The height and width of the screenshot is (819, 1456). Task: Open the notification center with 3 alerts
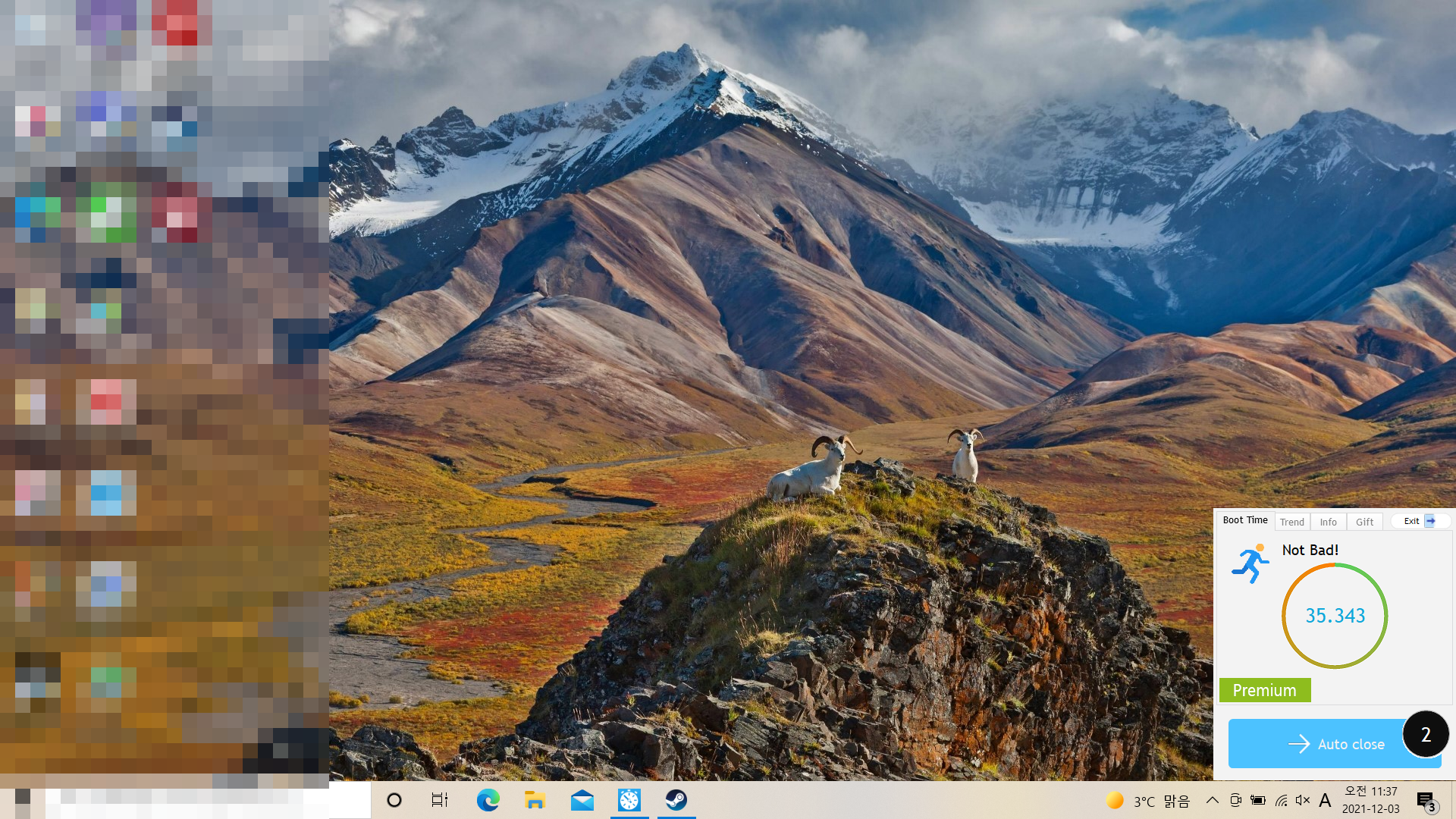pos(1426,801)
